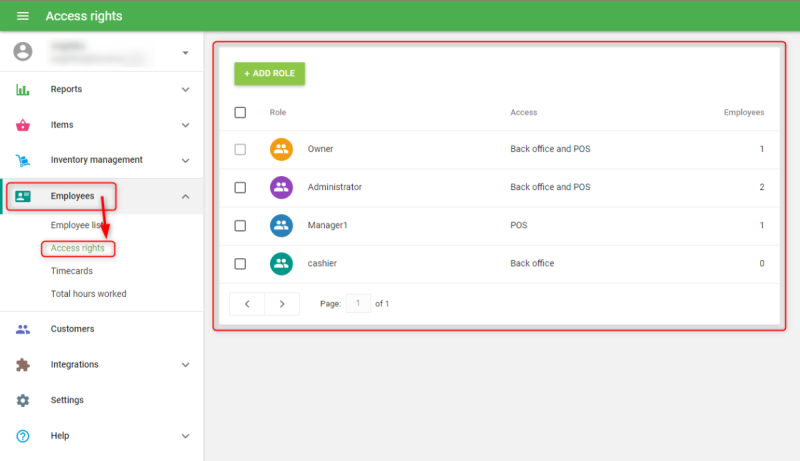Select Total hours worked submenu item
Viewport: 800px width, 461px height.
coord(88,294)
